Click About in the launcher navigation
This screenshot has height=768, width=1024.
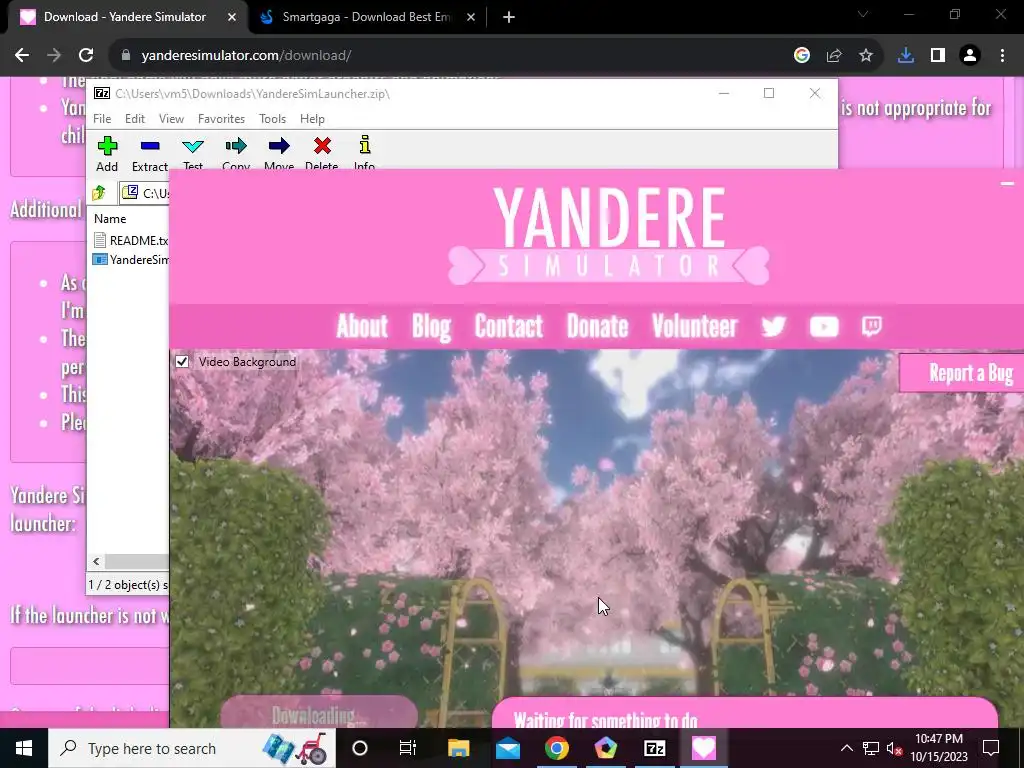362,326
